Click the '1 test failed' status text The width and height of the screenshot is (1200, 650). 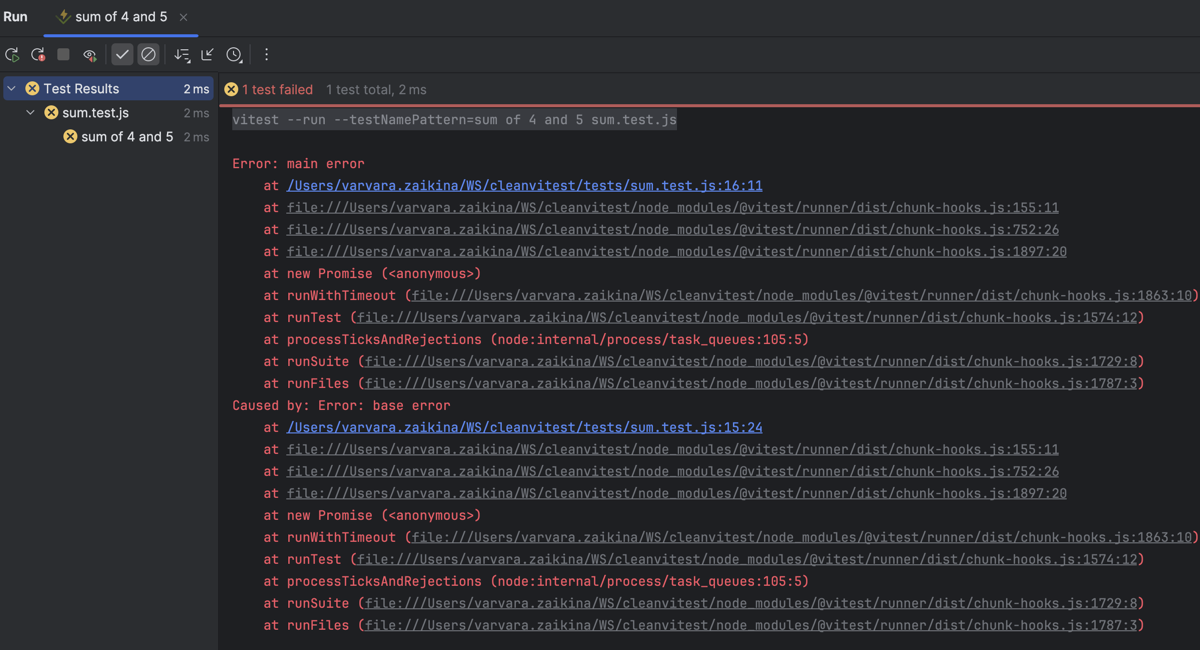[x=278, y=90]
